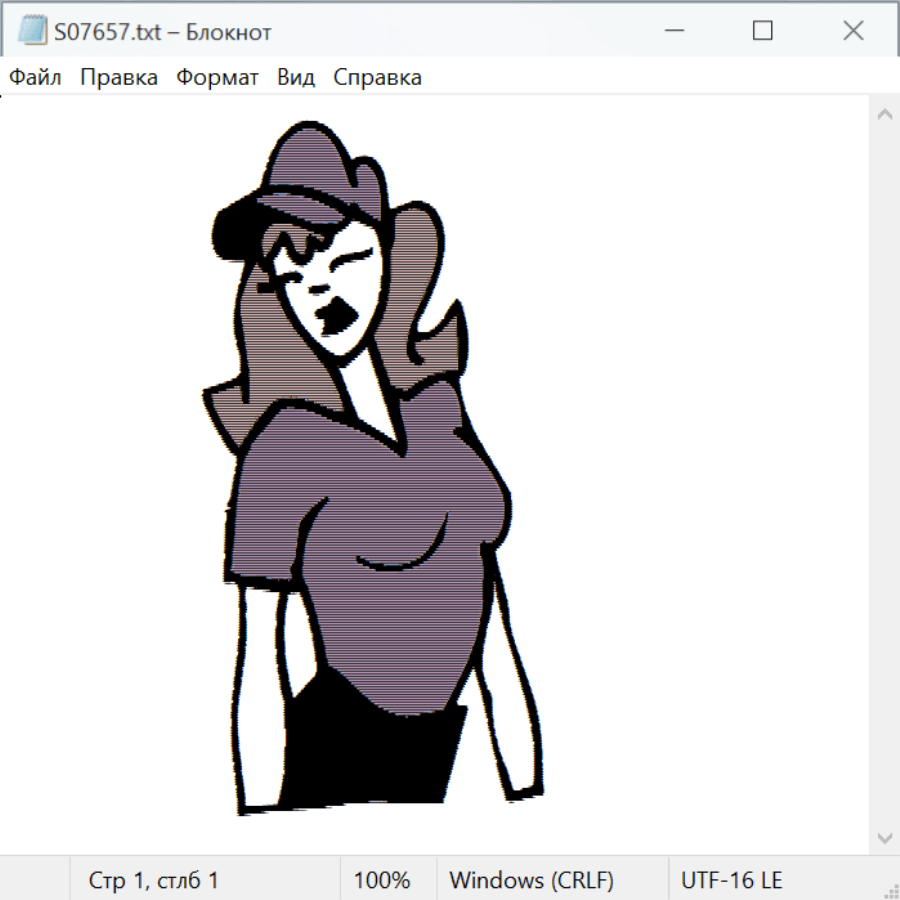Viewport: 900px width, 900px height.
Task: Maximize the Блокнот window
Action: [x=763, y=31]
